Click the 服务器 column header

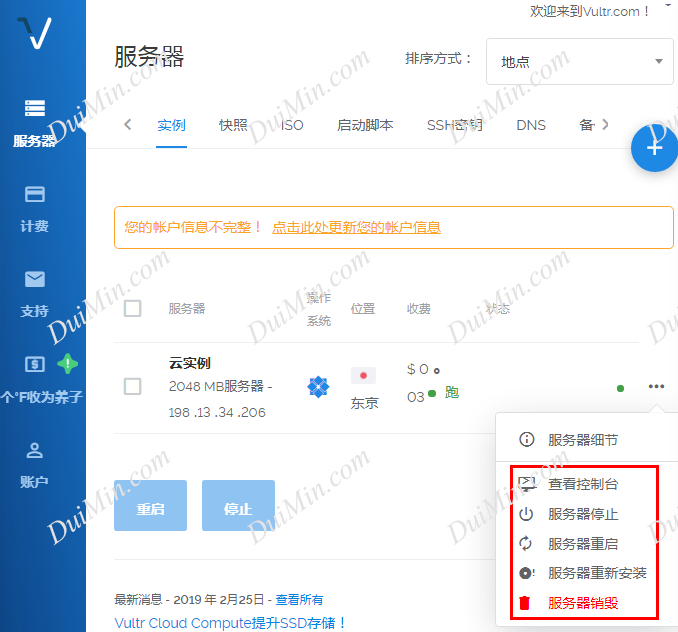(x=187, y=309)
